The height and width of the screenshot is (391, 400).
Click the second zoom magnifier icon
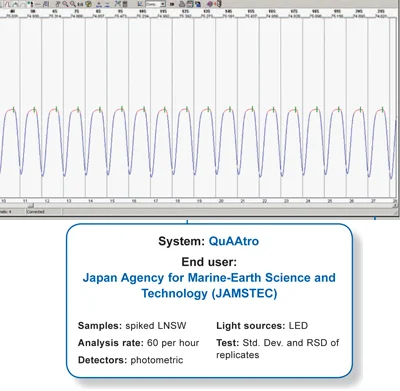tap(73, 4)
